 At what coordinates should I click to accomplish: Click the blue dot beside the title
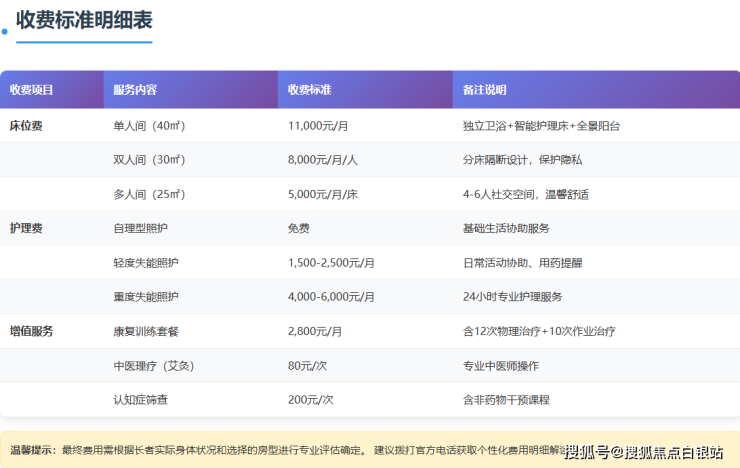4,31
